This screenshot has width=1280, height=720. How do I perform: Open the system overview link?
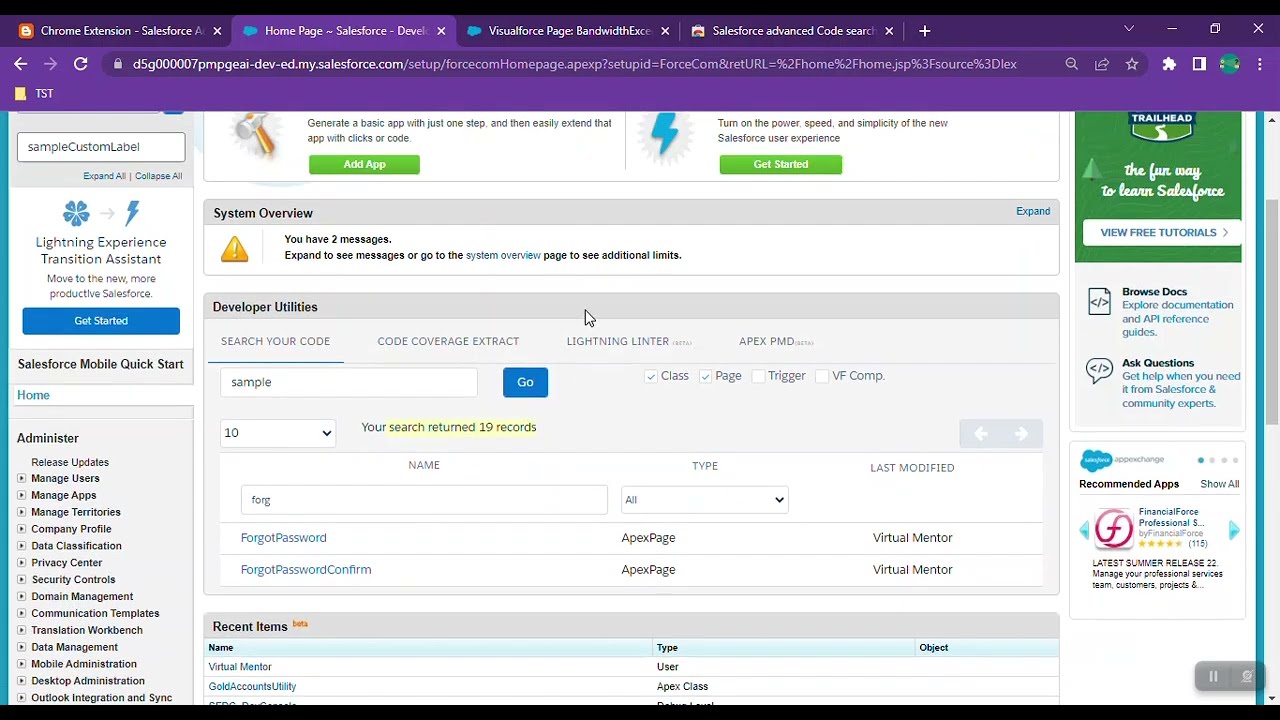click(x=503, y=255)
